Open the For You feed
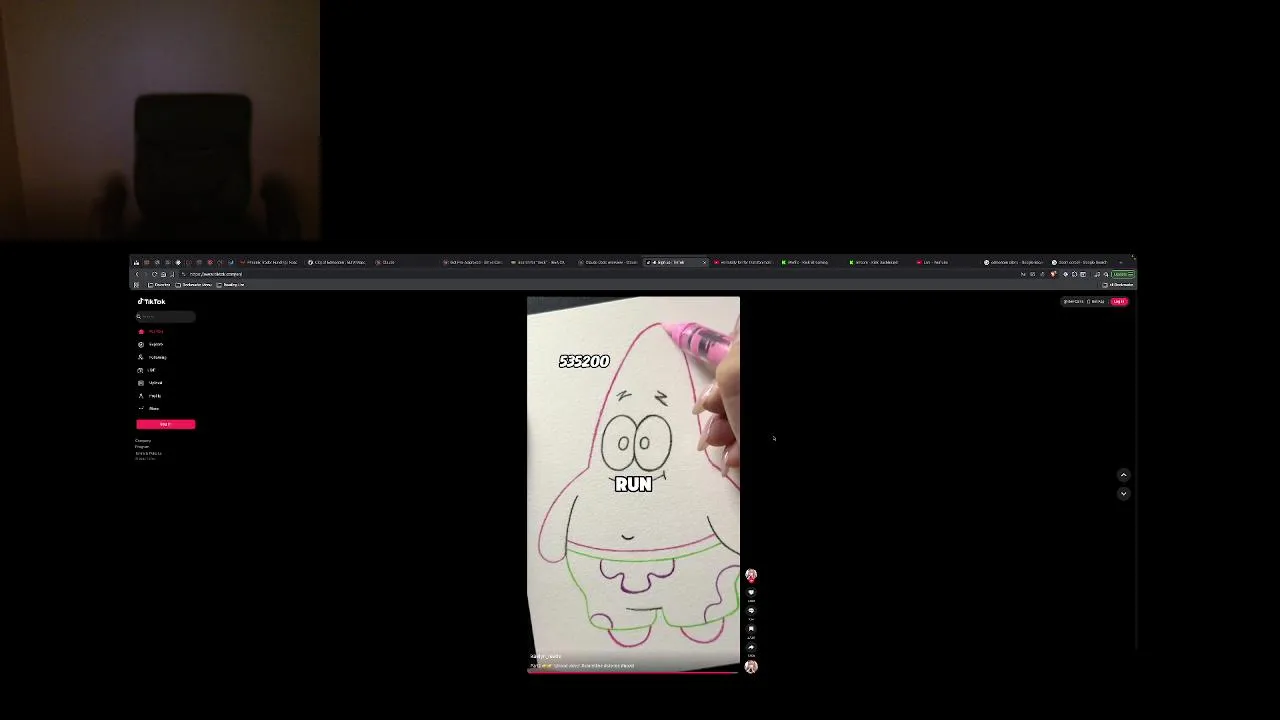 [152, 331]
